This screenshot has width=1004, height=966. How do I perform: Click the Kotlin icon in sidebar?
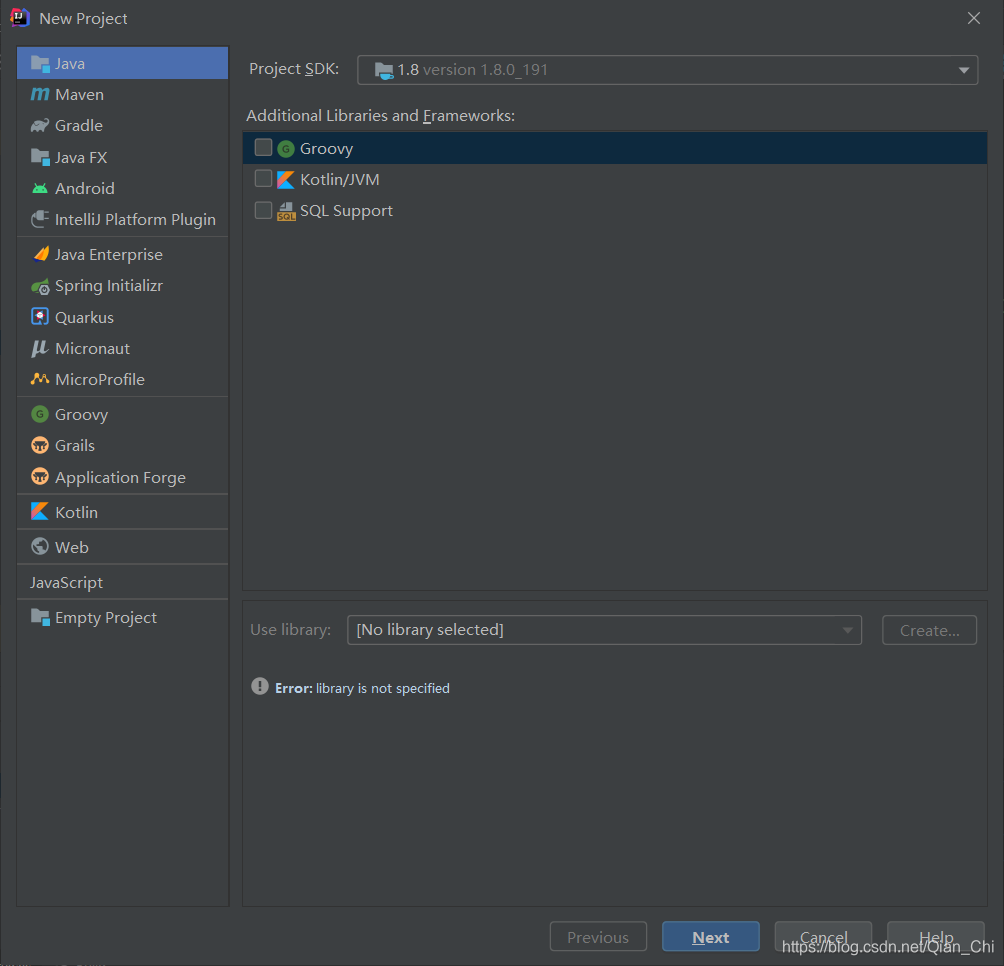pyautogui.click(x=40, y=511)
